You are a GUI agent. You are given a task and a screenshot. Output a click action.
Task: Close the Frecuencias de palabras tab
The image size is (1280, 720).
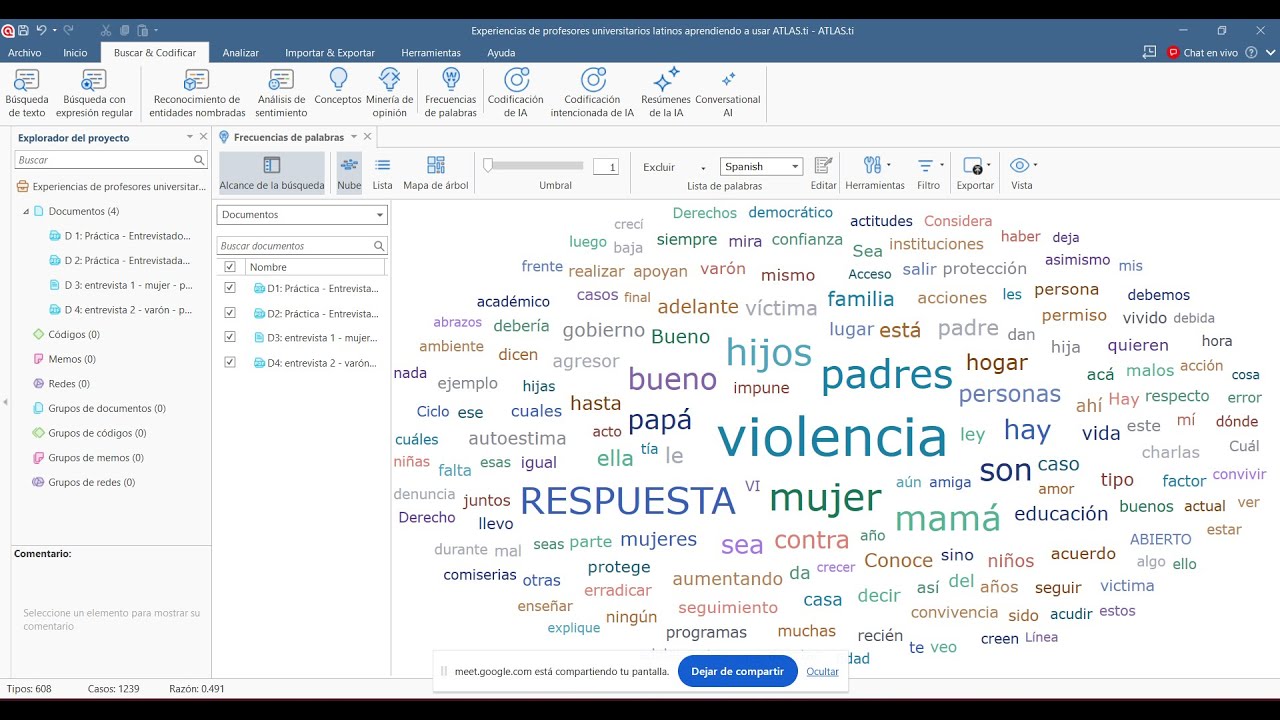tap(367, 137)
